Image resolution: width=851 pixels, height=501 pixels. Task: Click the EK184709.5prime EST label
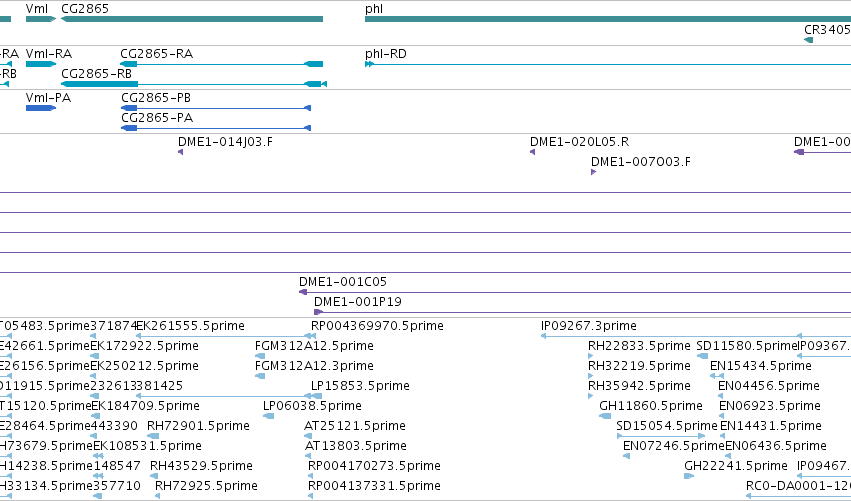pos(145,406)
